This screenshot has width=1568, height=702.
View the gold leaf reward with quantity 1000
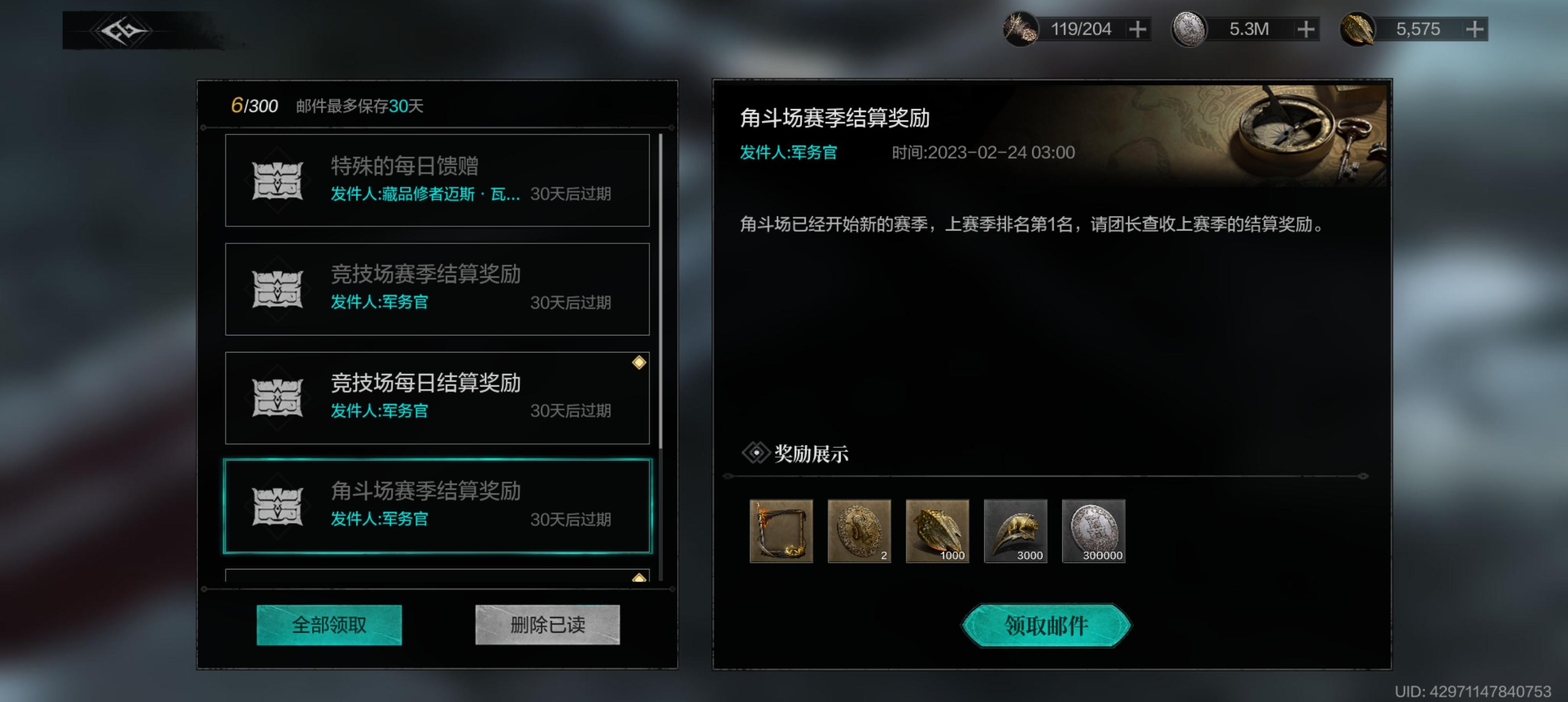click(x=938, y=531)
